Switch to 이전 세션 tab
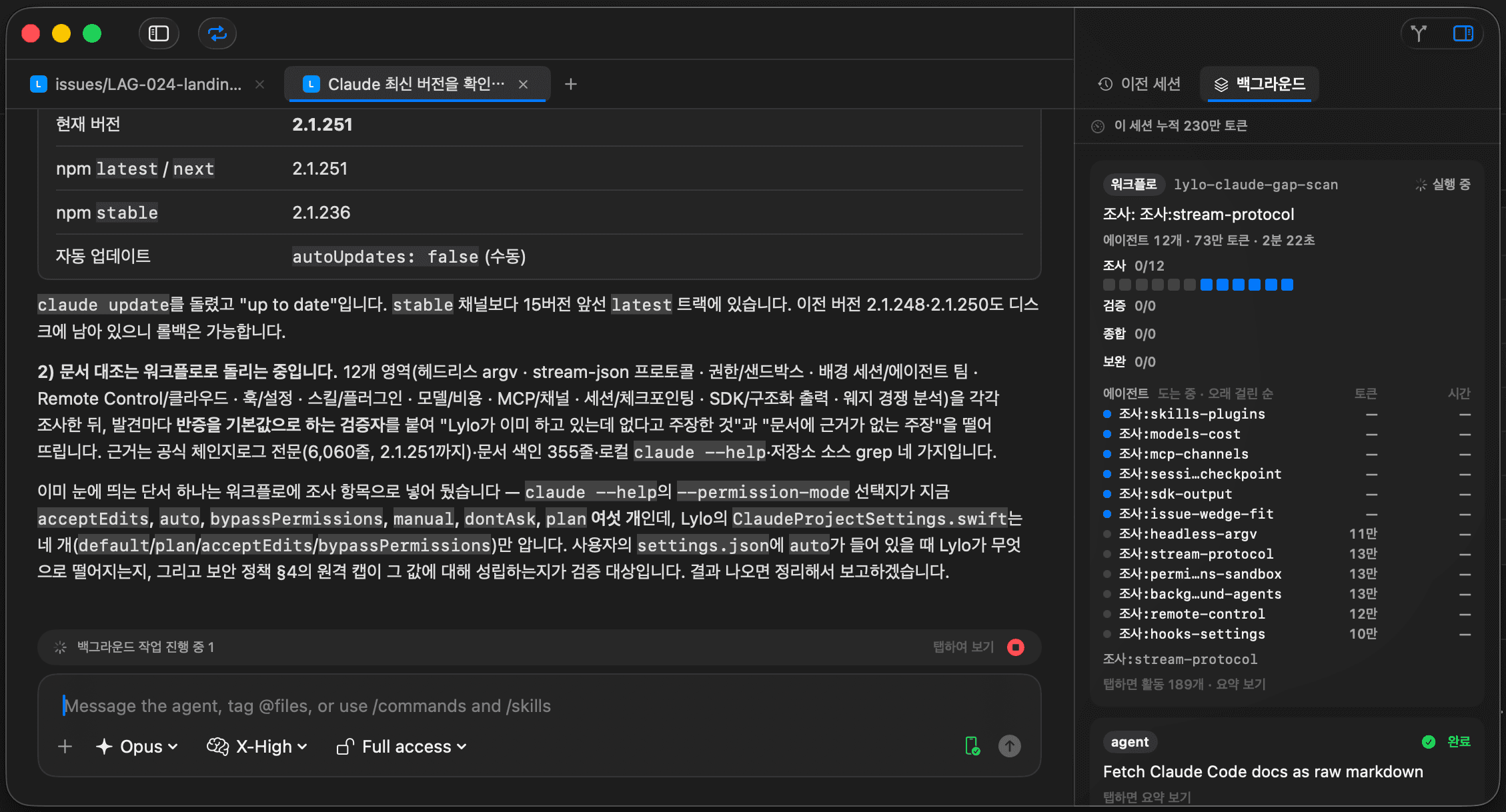Viewport: 1506px width, 812px height. [1139, 84]
